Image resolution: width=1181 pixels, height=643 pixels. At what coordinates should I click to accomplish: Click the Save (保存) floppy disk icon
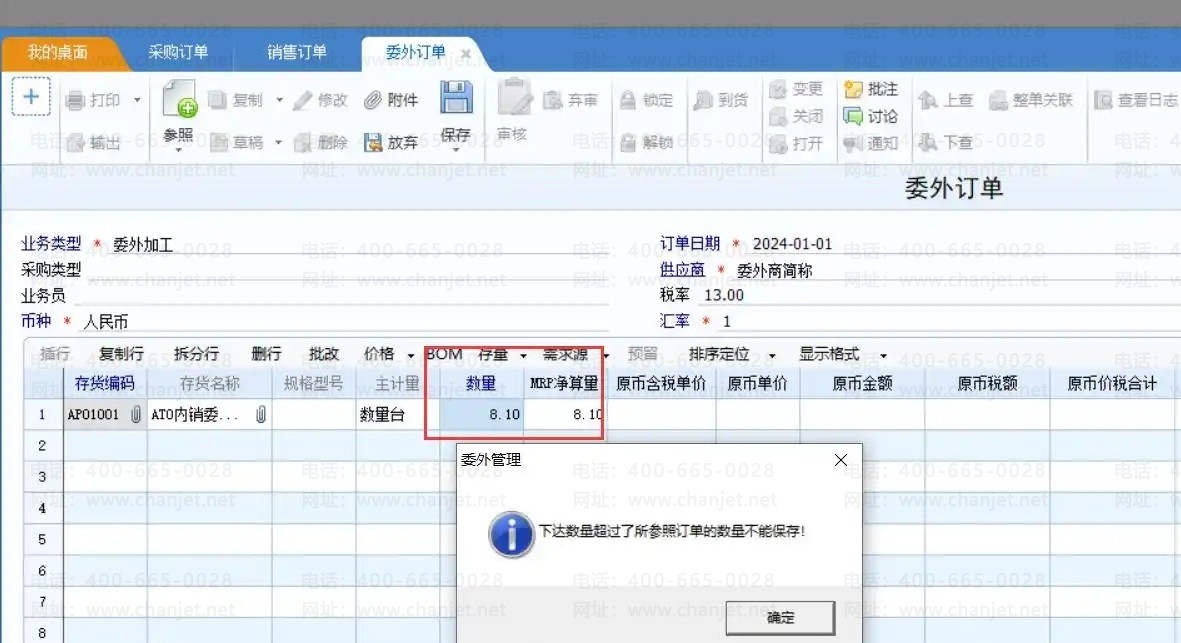click(456, 100)
